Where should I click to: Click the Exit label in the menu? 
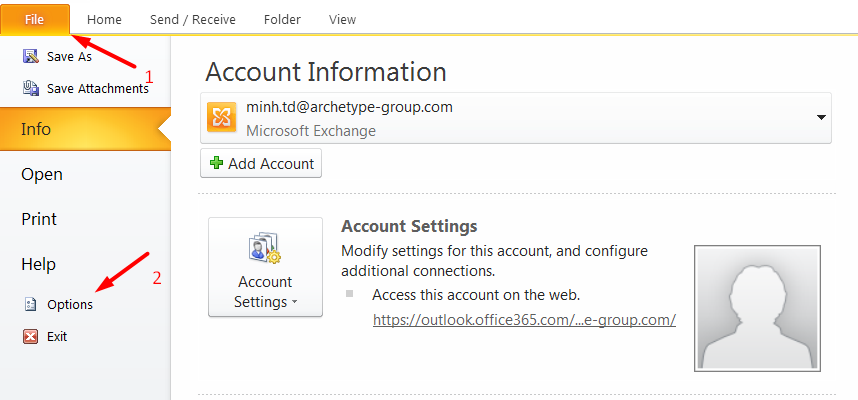pos(57,337)
